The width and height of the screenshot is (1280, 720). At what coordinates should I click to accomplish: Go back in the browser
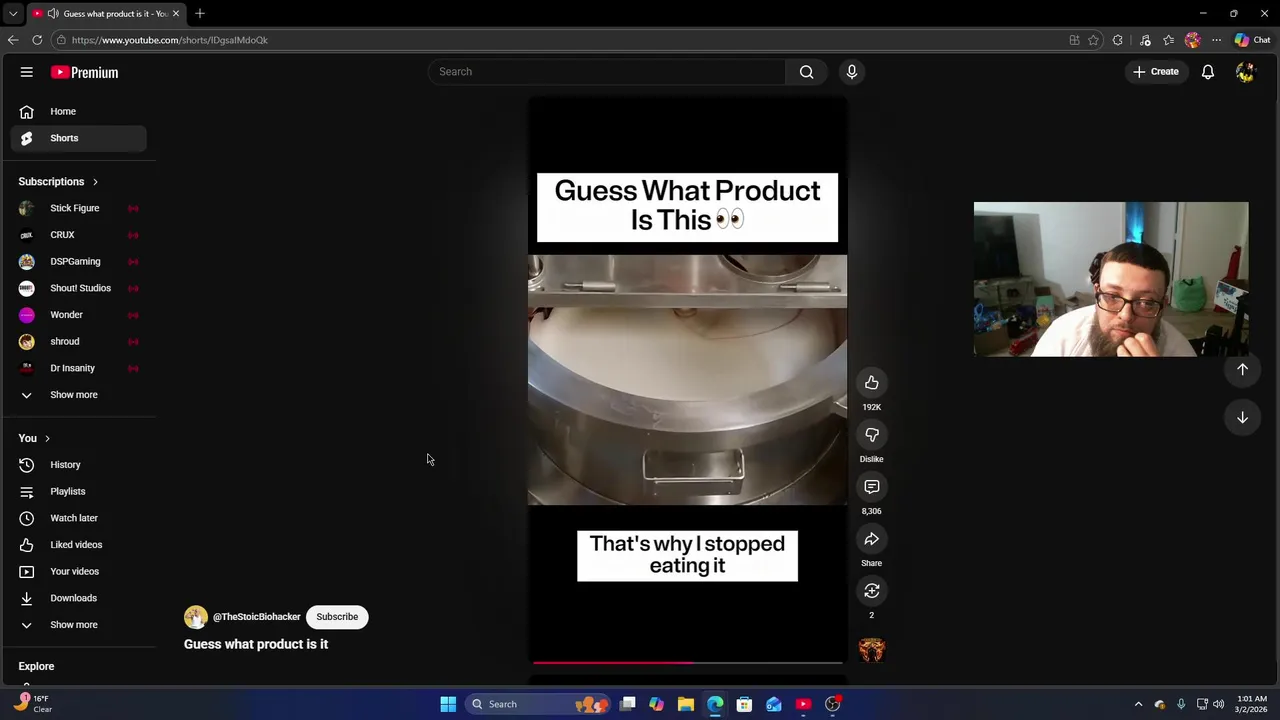point(13,40)
